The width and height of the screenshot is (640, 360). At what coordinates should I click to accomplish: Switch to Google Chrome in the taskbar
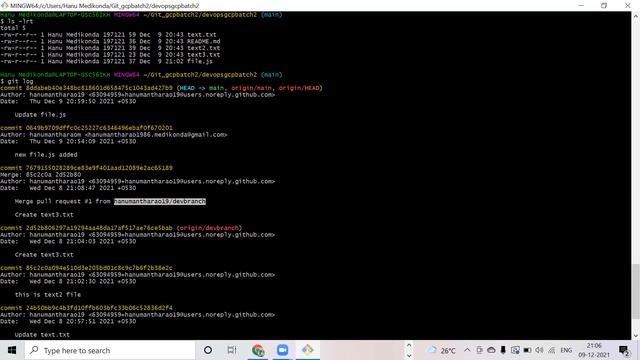pos(258,350)
